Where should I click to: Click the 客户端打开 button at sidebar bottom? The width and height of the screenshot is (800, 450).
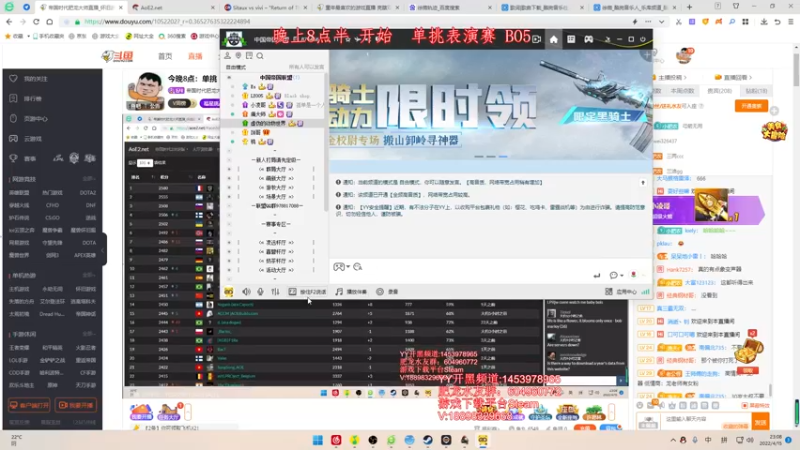pyautogui.click(x=29, y=405)
